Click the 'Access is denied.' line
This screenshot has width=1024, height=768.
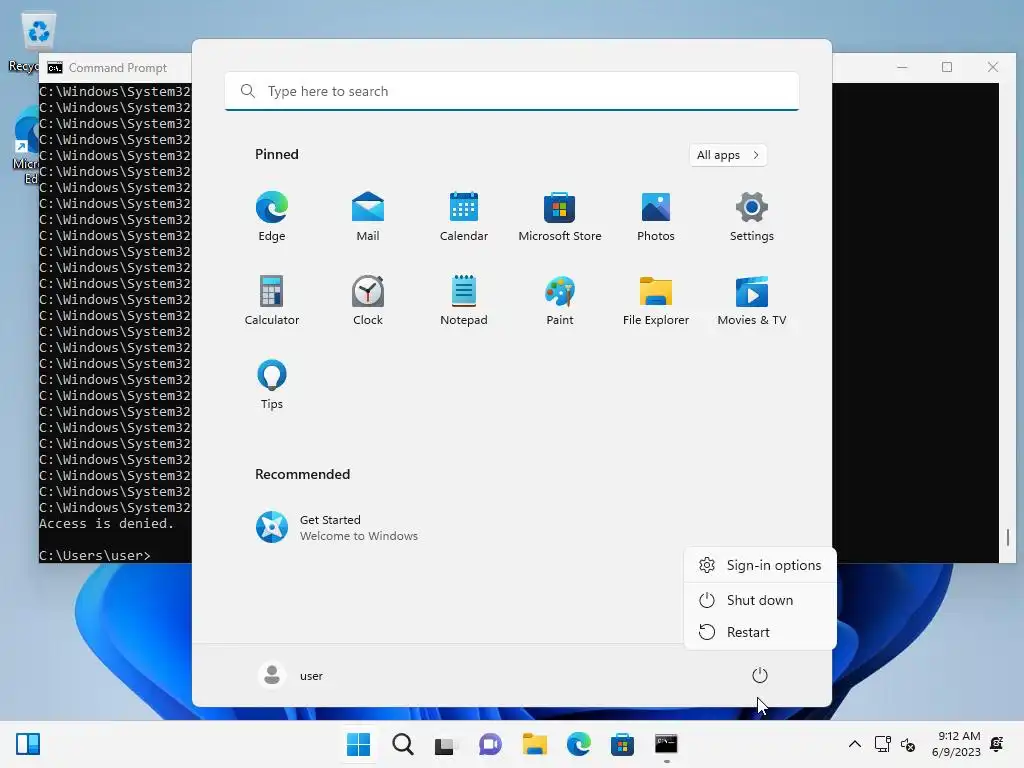click(106, 524)
